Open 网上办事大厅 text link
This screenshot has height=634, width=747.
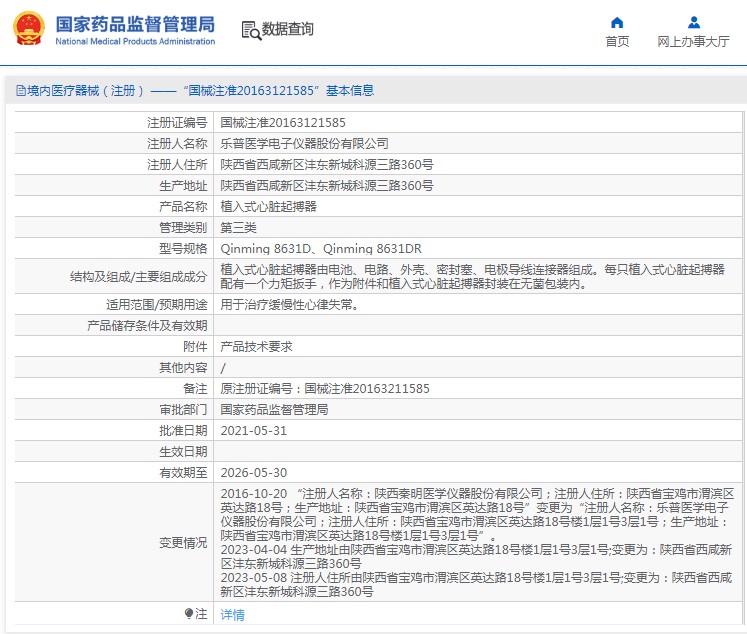pos(693,42)
